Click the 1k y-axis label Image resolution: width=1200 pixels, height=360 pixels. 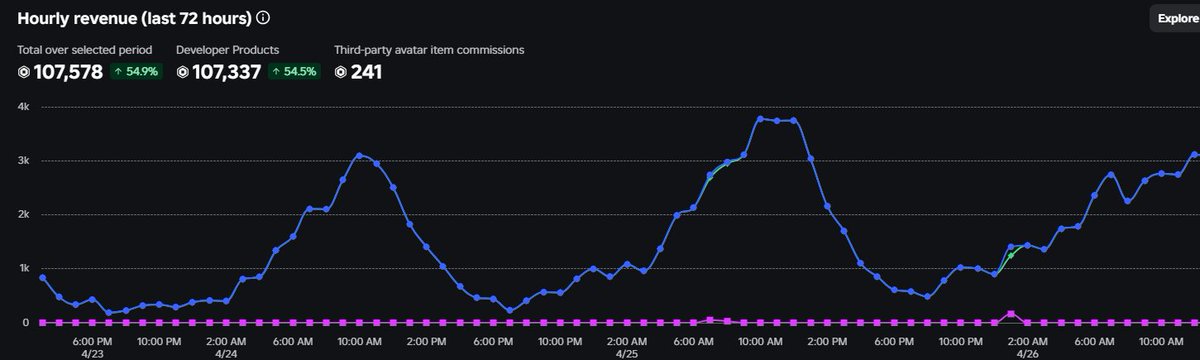24,268
